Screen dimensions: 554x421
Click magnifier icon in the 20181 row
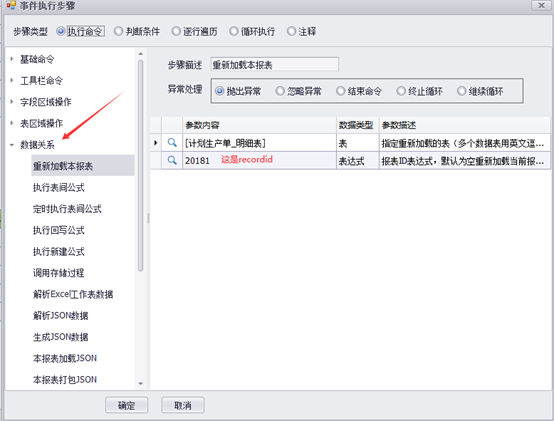pyautogui.click(x=172, y=160)
